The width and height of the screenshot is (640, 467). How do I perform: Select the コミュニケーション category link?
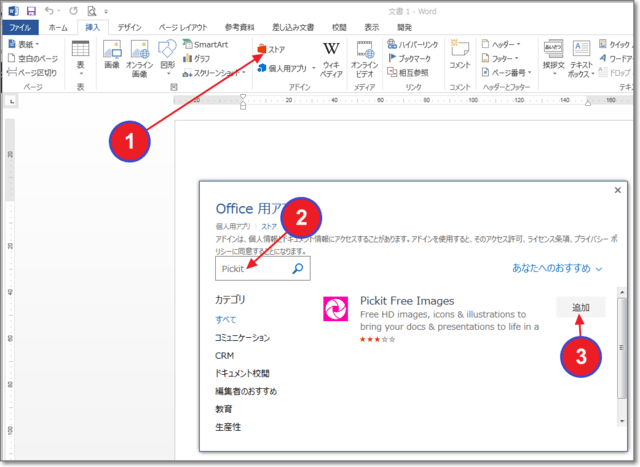[x=241, y=337]
